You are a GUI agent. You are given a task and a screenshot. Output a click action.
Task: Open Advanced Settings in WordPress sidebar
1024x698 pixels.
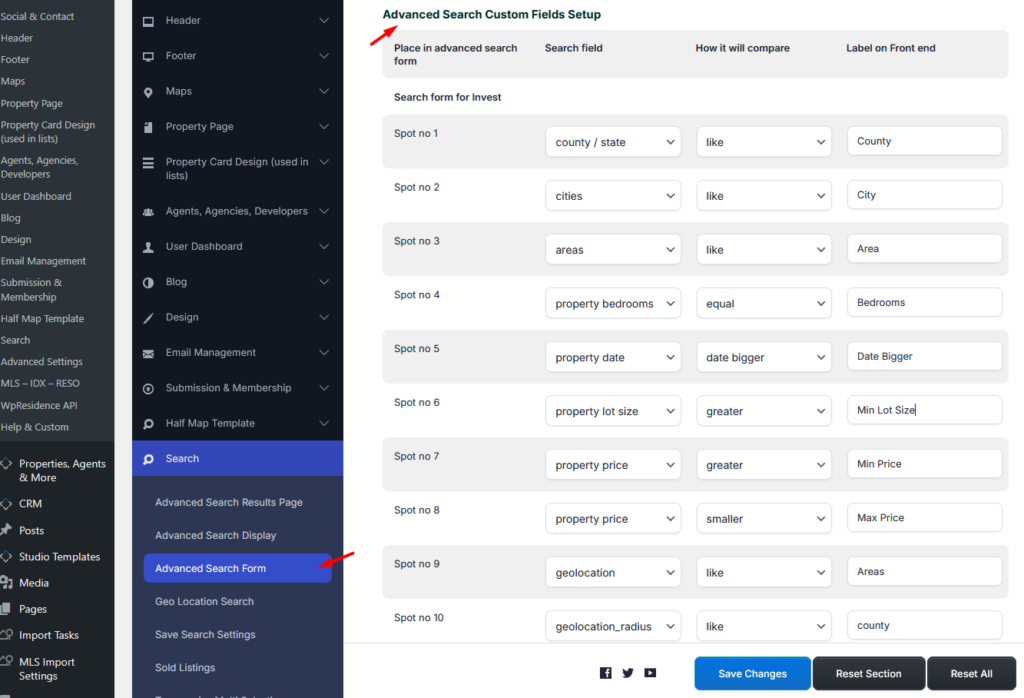click(x=42, y=362)
